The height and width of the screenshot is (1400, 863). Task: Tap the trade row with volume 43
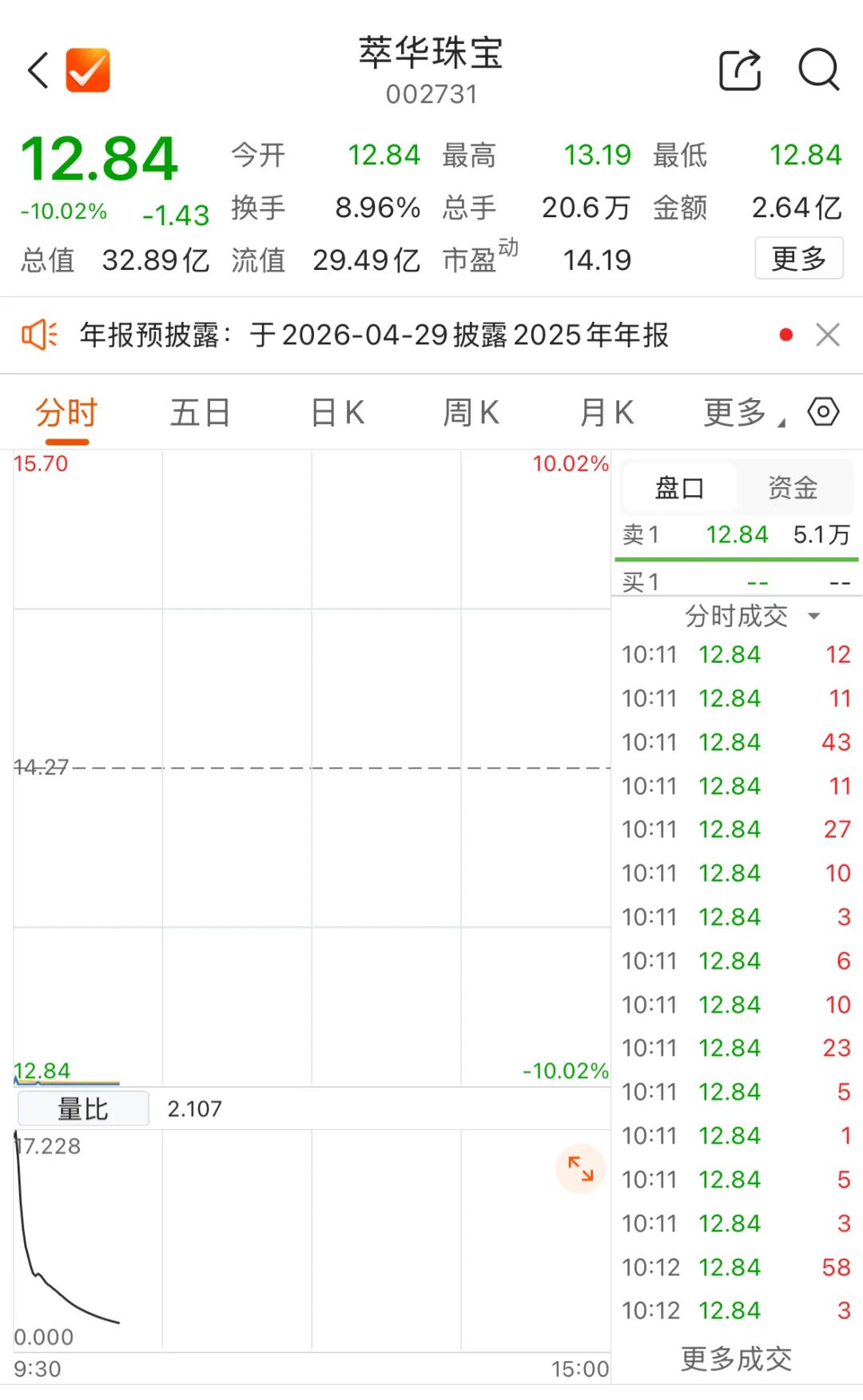point(737,742)
